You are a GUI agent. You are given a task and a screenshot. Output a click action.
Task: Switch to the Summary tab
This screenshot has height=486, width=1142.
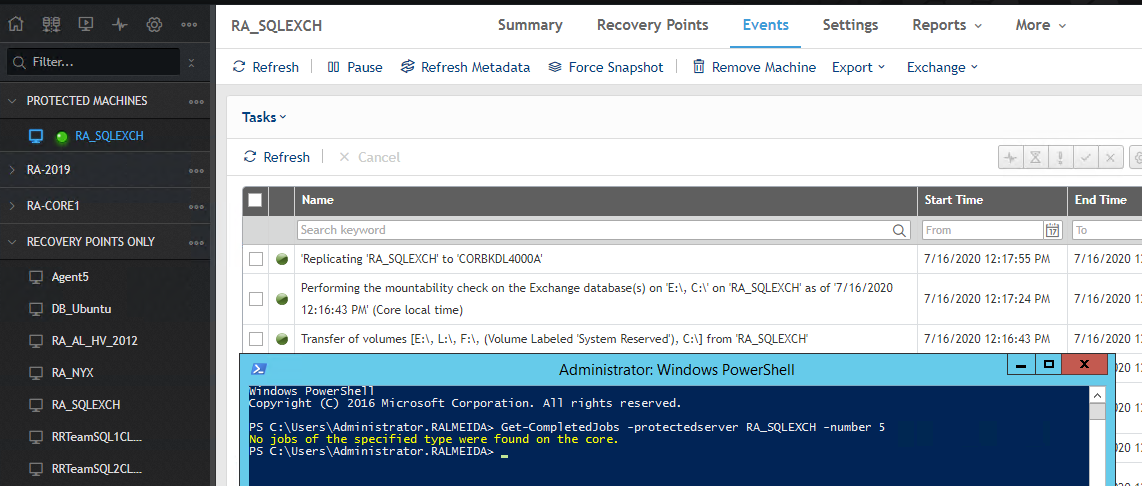[530, 25]
